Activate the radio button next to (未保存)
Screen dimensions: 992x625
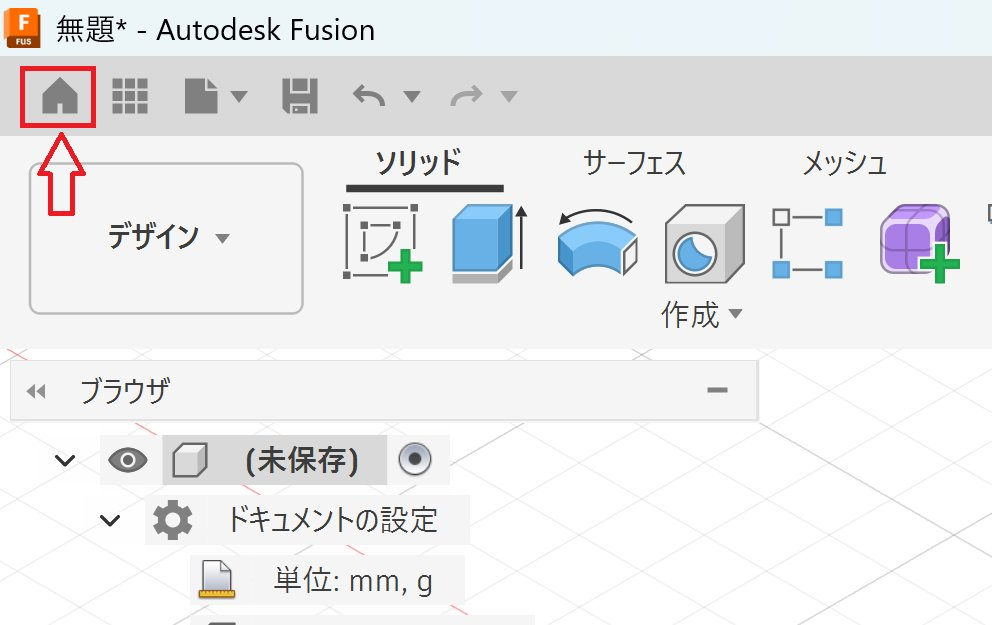tap(414, 460)
